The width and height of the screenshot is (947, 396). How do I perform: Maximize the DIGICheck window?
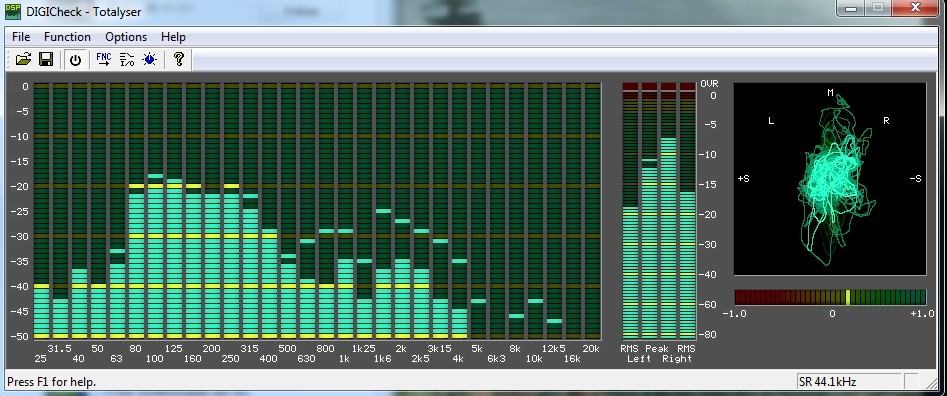tap(878, 8)
